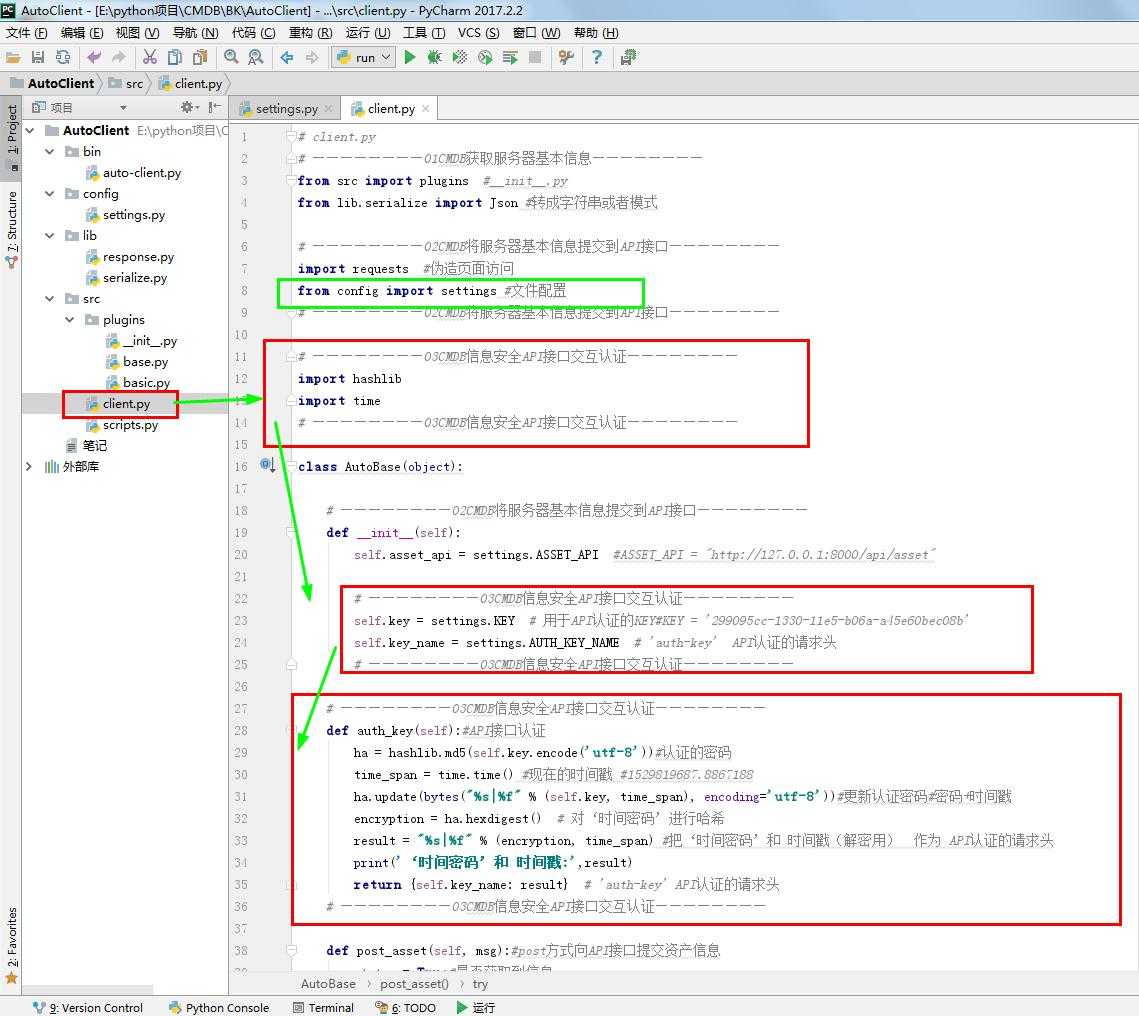Click the Undo toolbar icon

tap(94, 57)
